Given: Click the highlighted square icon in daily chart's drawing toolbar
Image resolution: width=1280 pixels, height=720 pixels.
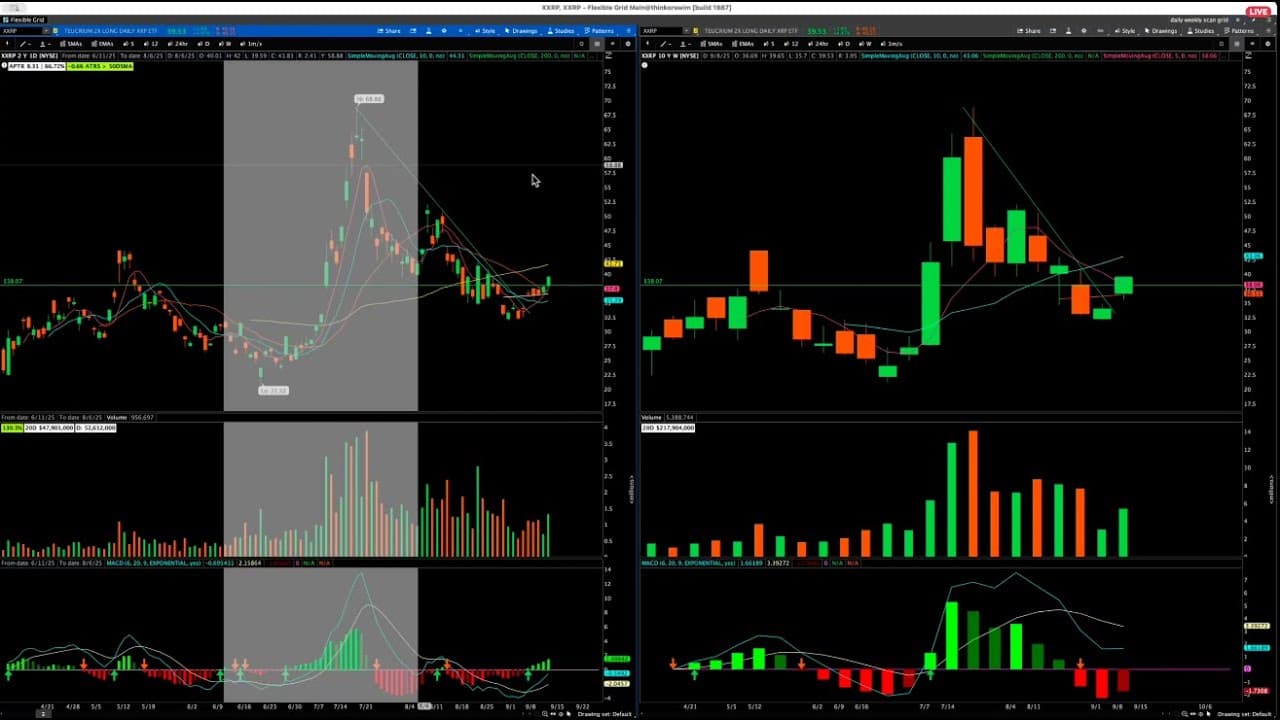Looking at the screenshot, I should pos(597,44).
